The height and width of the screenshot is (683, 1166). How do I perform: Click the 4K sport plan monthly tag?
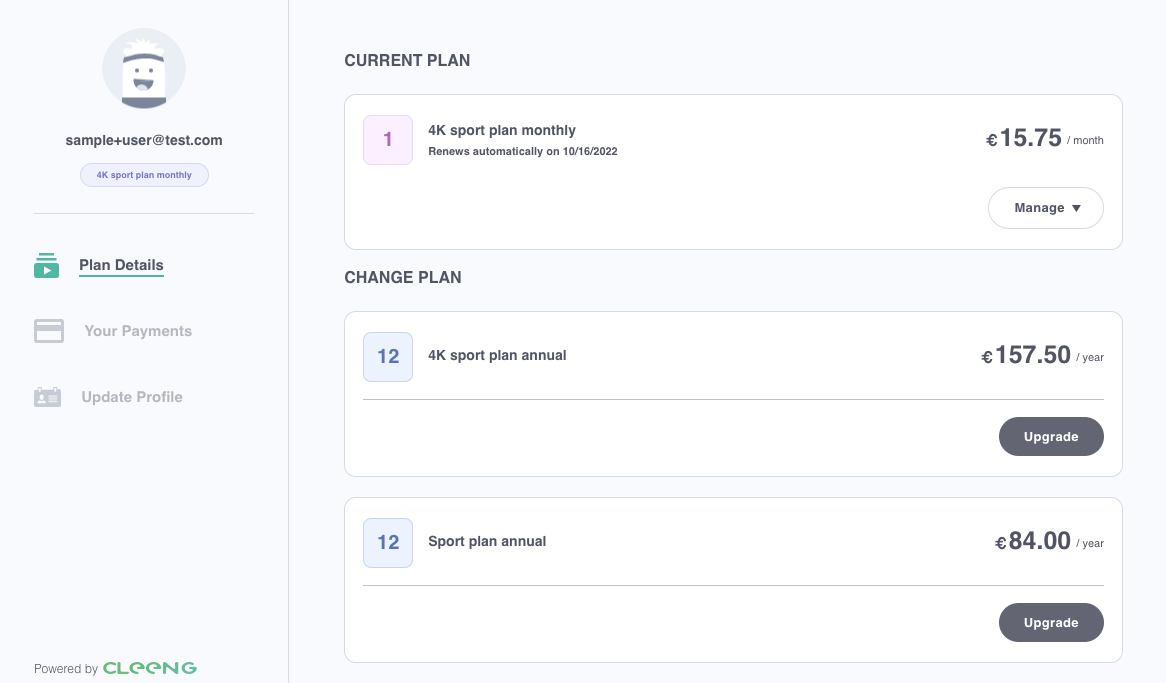point(144,176)
